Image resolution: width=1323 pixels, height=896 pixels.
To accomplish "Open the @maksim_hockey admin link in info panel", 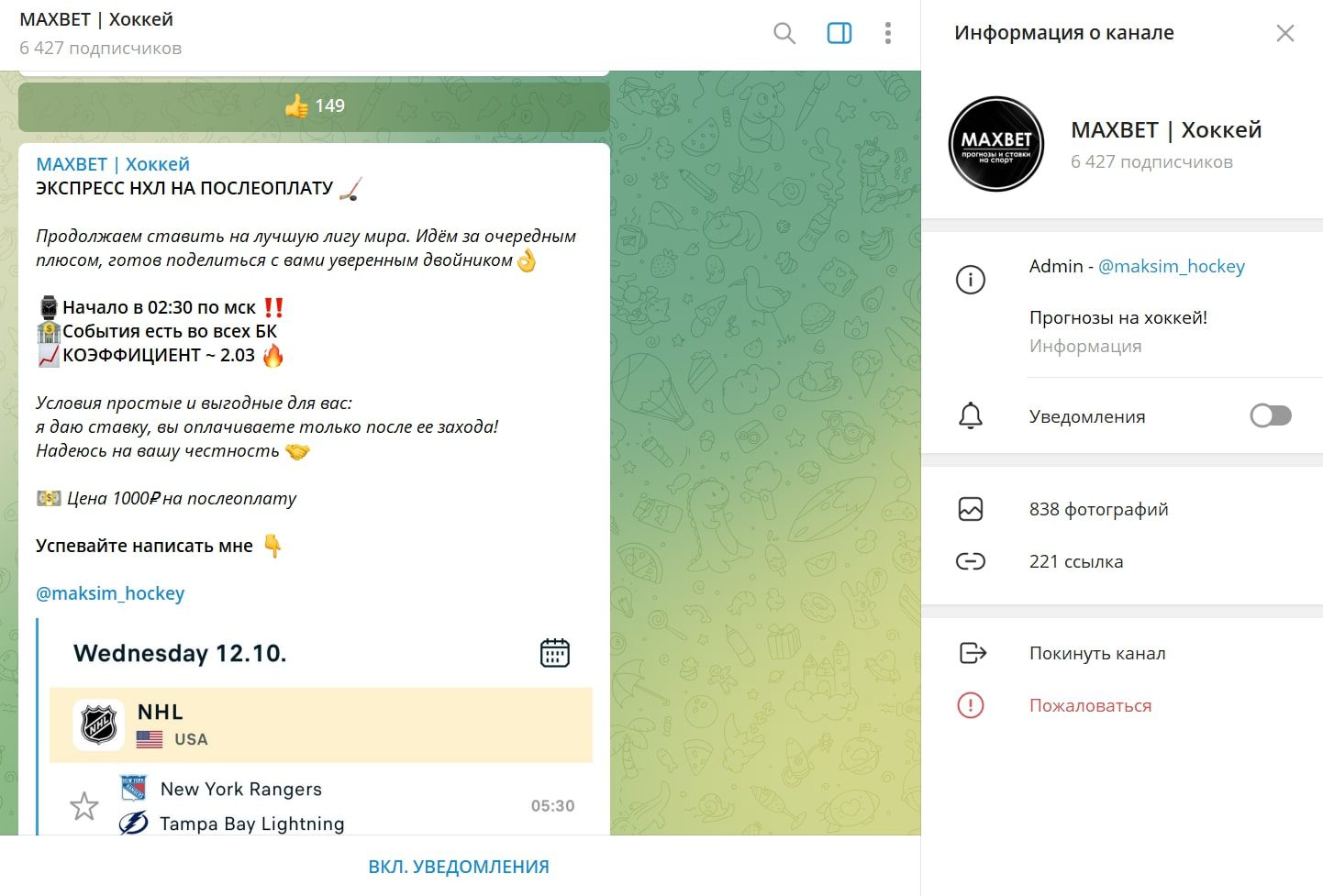I will tap(1172, 267).
